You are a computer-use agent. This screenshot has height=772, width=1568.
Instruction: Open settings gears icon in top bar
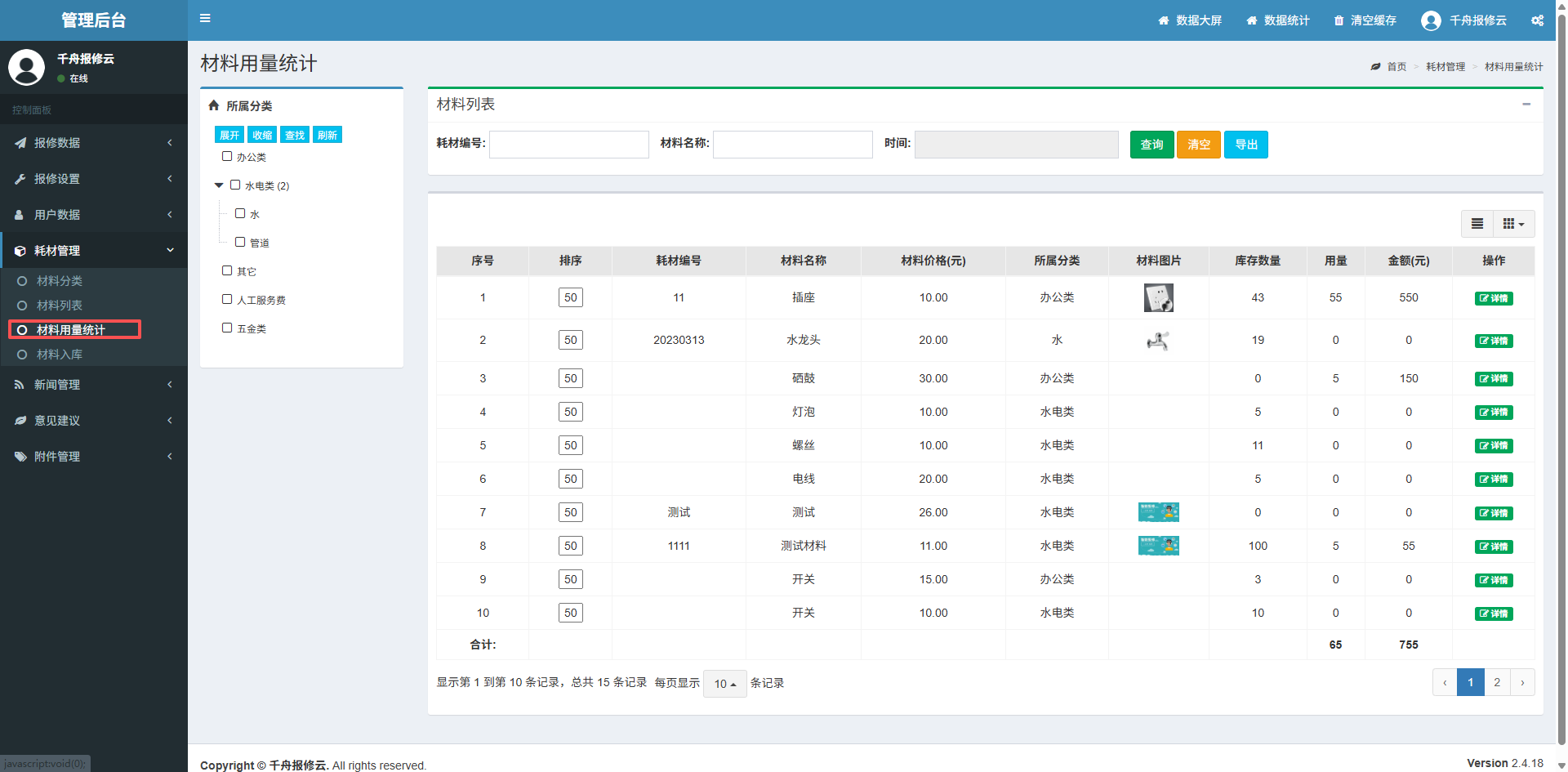(1537, 20)
